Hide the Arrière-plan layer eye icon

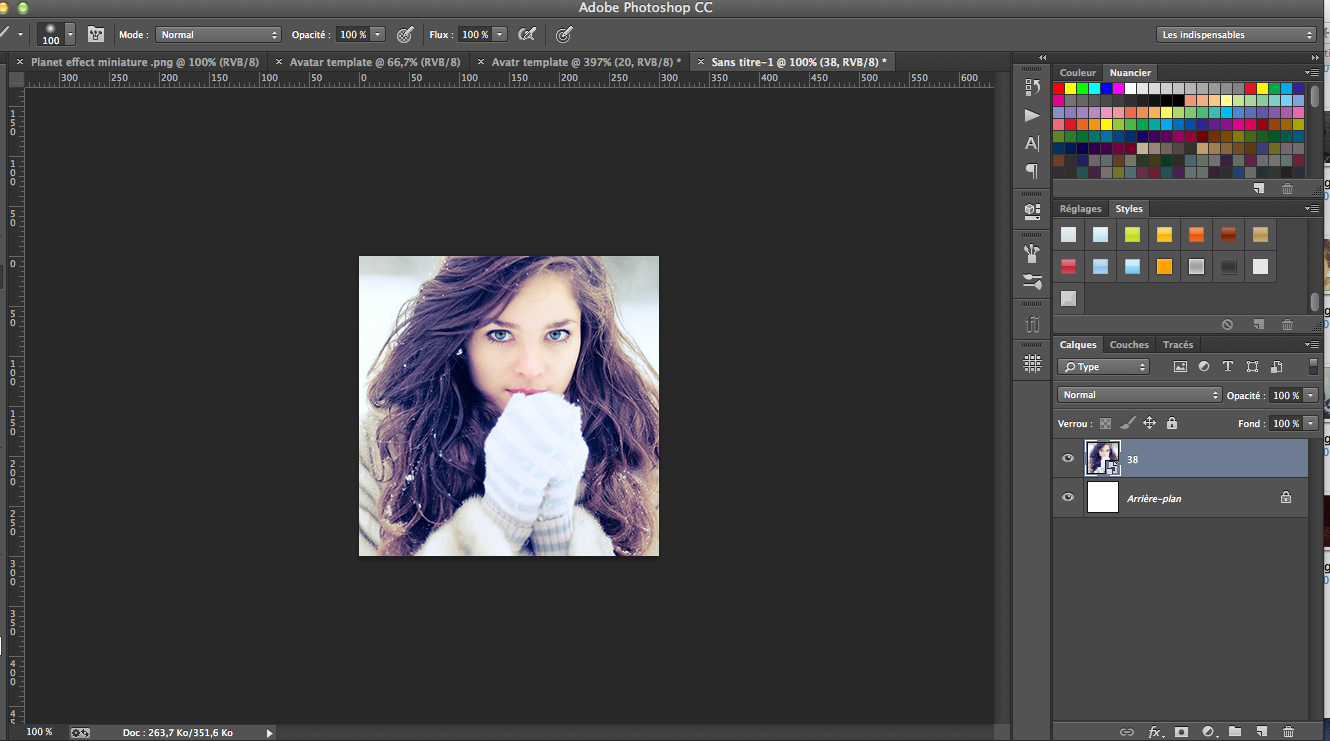1068,497
